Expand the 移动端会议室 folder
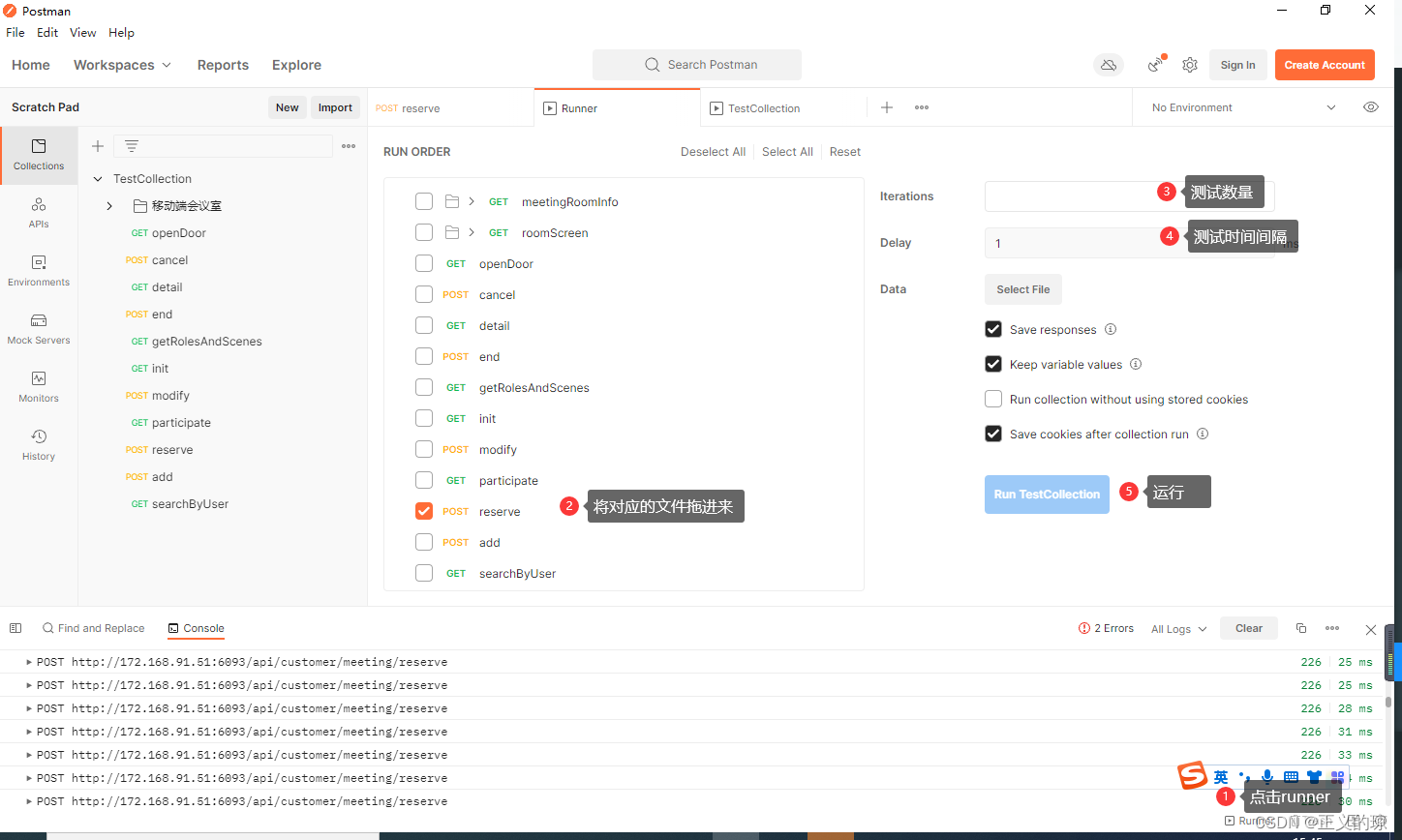Image resolution: width=1402 pixels, height=840 pixels. pos(109,206)
